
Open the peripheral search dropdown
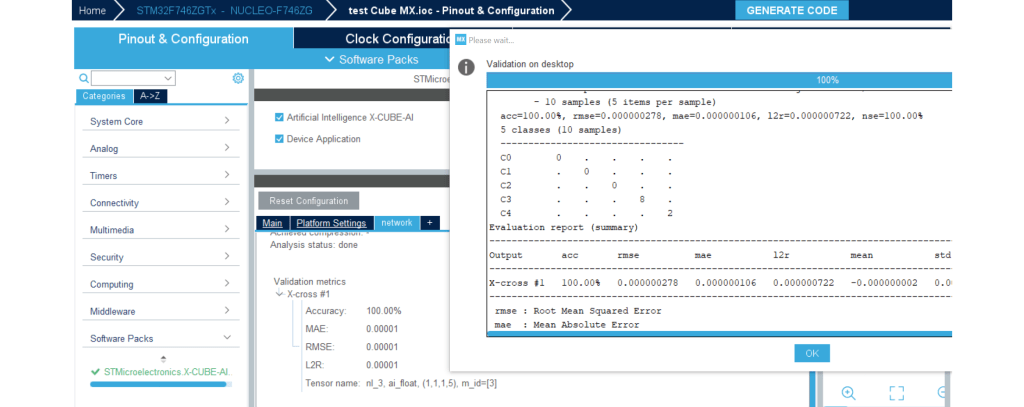point(167,78)
